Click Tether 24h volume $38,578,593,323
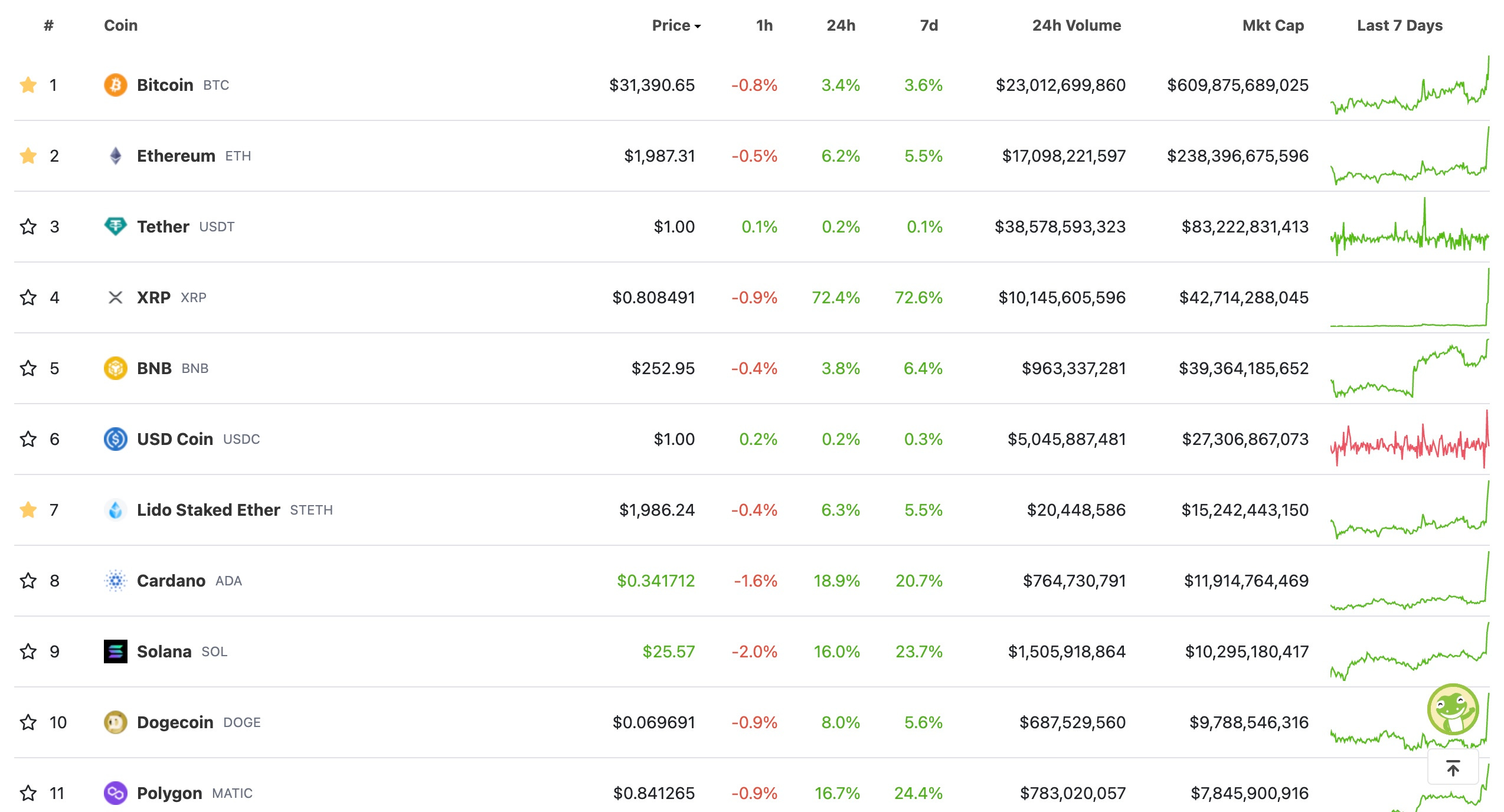The image size is (1504, 812). pos(1060,227)
